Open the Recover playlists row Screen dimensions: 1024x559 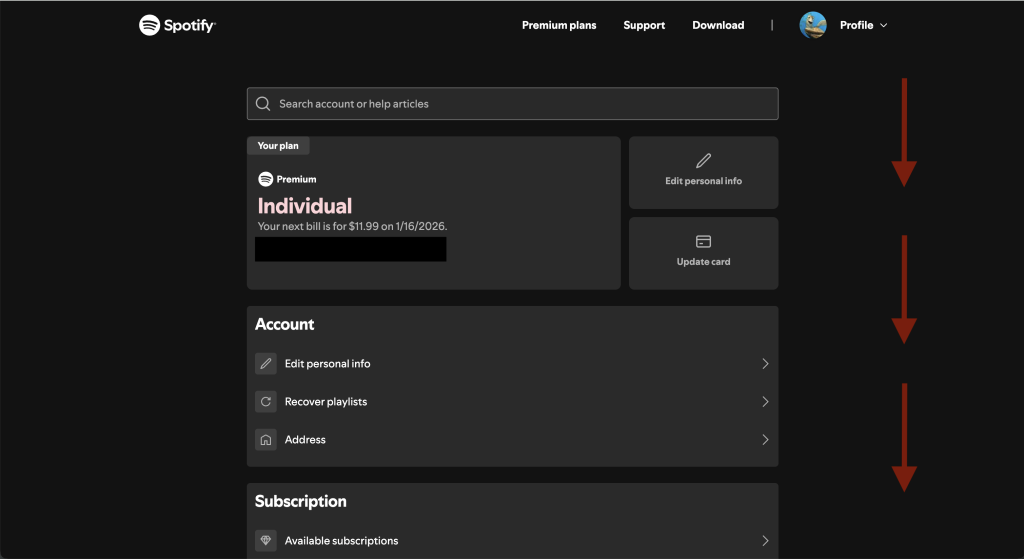513,402
